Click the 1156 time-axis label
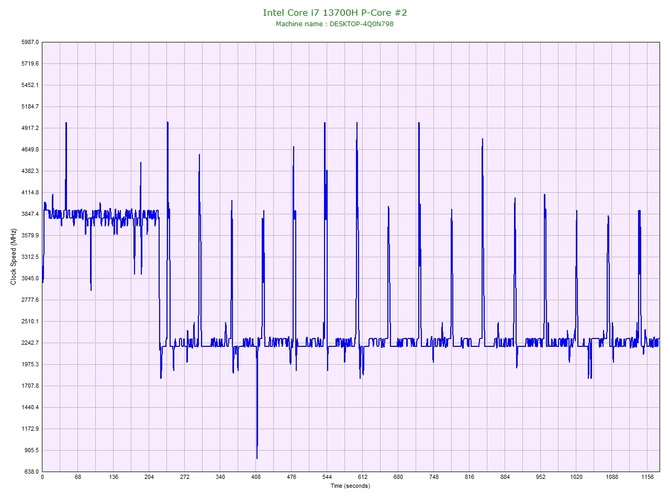The width and height of the screenshot is (670, 503). tap(647, 477)
